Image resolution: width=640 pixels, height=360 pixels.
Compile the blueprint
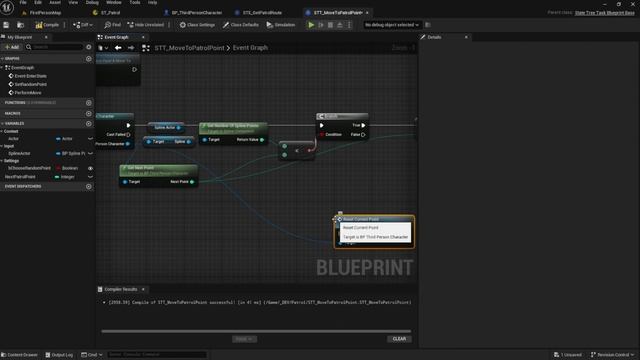[47, 25]
